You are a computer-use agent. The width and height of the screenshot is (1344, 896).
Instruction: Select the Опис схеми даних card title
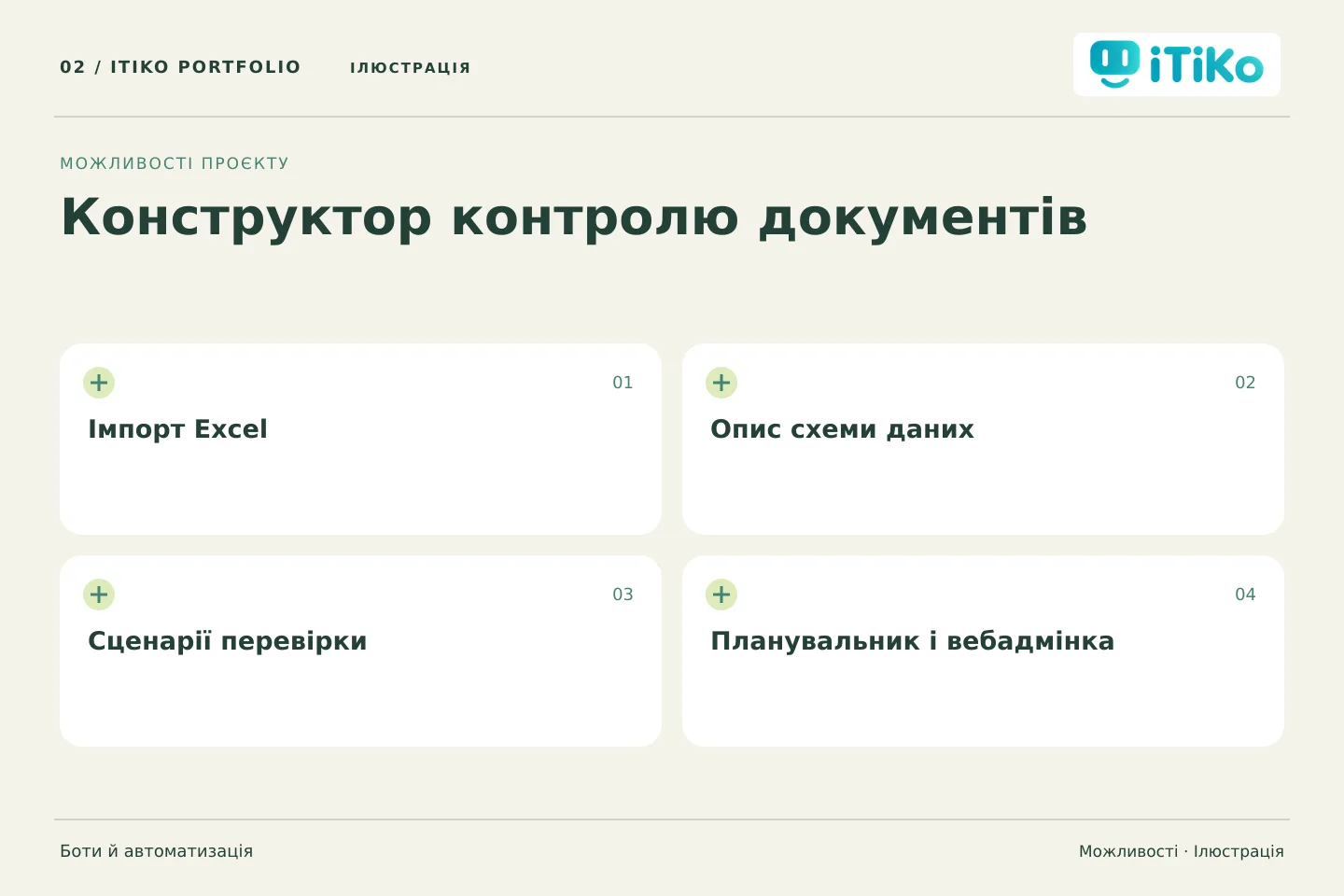(x=842, y=429)
